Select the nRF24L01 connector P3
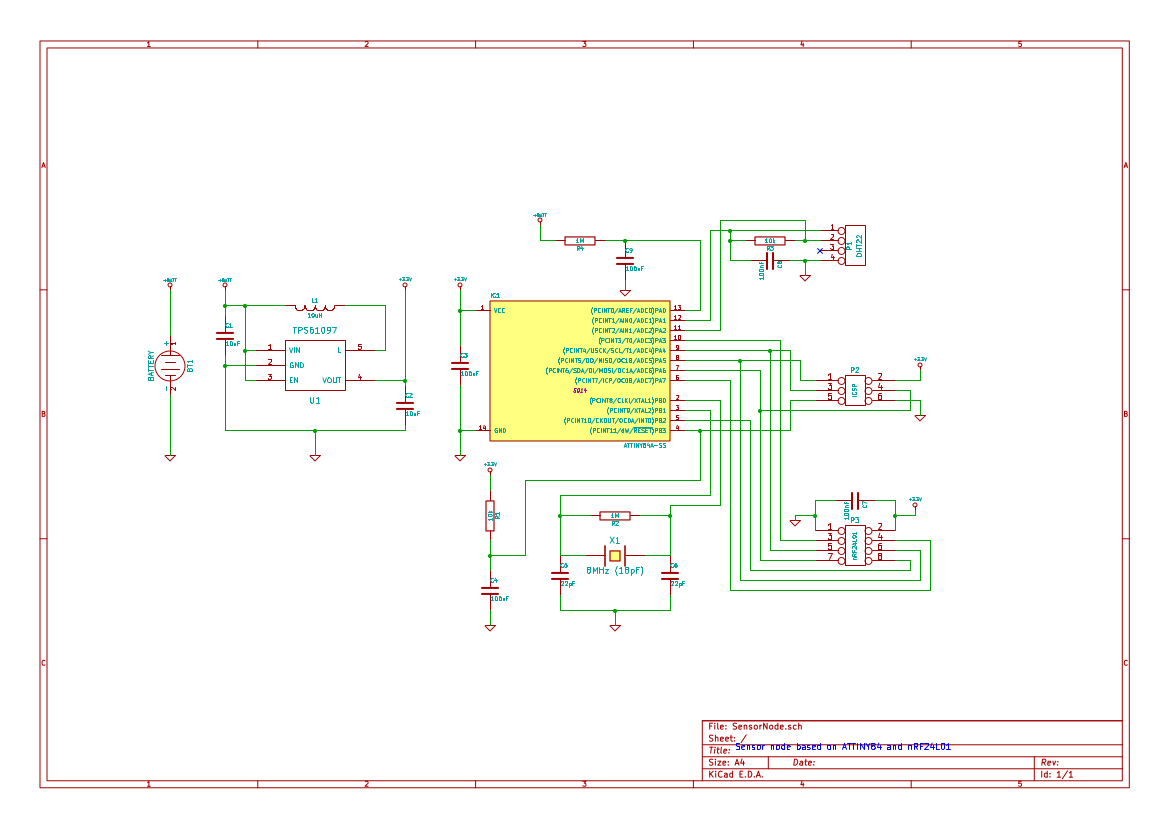The image size is (1169, 827). coord(855,545)
